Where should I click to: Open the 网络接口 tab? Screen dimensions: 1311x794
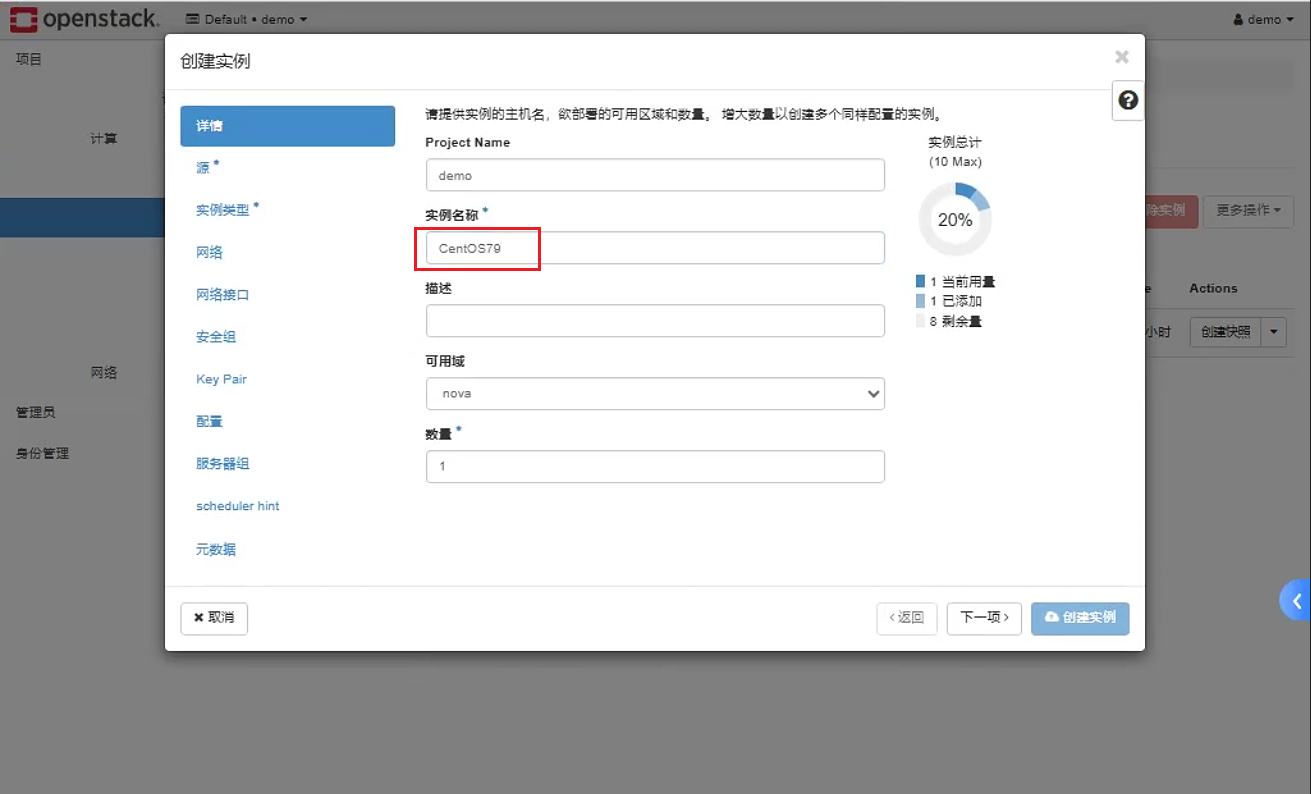click(223, 295)
